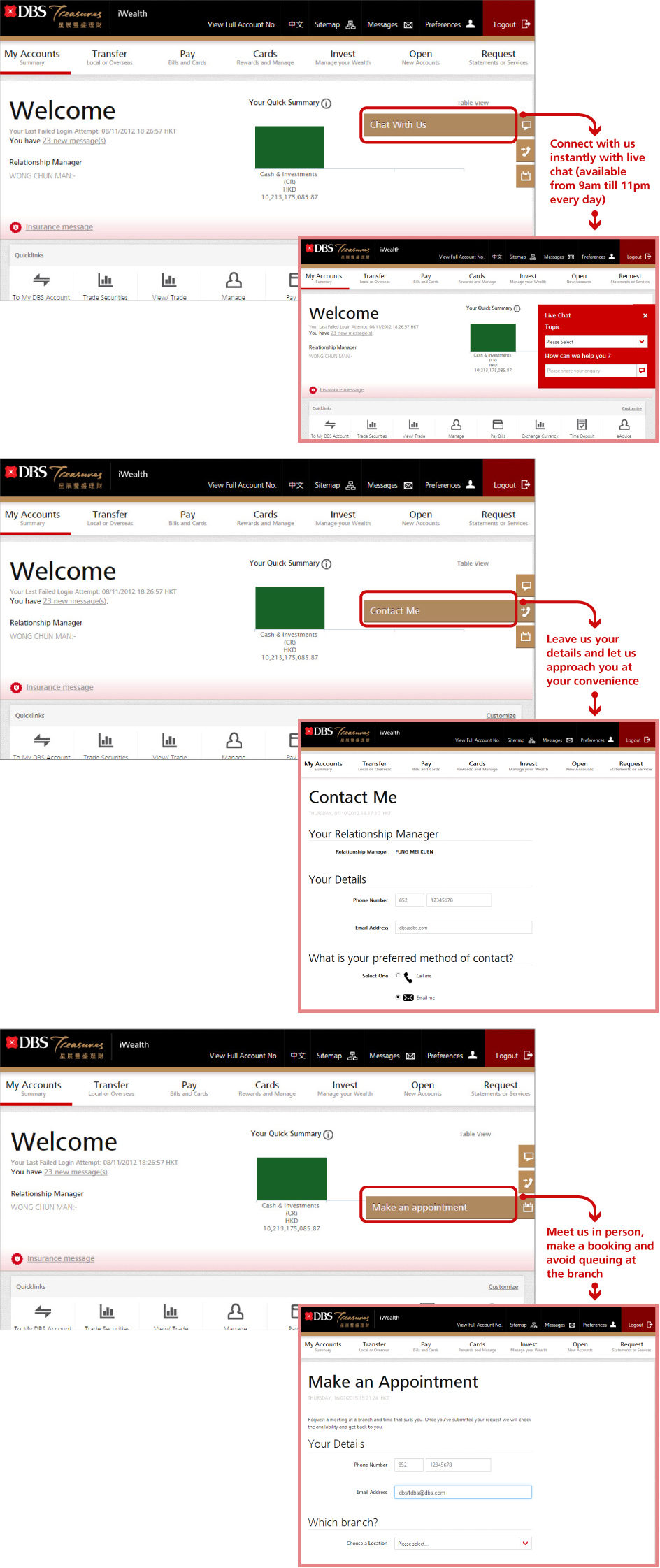Image resolution: width=660 pixels, height=1568 pixels.
Task: Click Customize link in Live Chat screenshot
Action: click(x=631, y=408)
